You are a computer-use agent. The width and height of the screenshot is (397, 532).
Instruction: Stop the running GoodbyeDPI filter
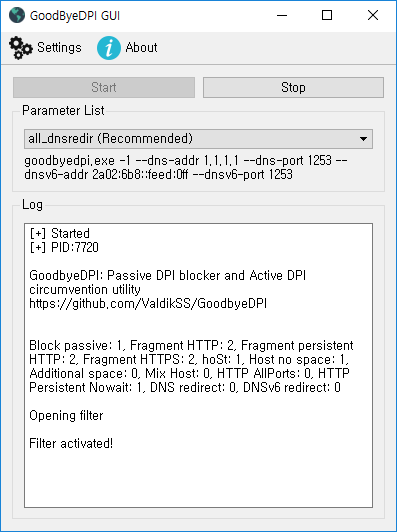point(294,88)
